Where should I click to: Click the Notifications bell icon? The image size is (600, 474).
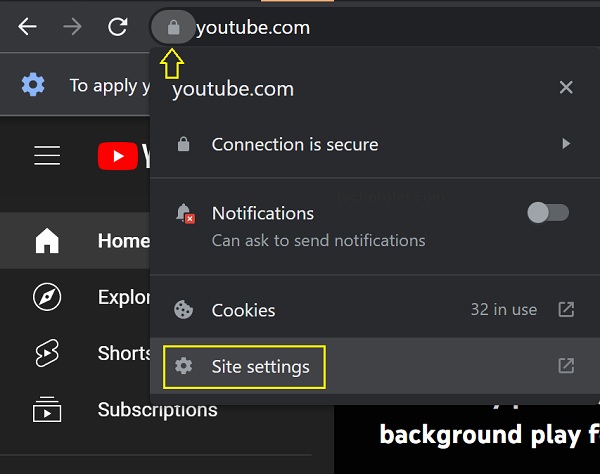coord(185,213)
